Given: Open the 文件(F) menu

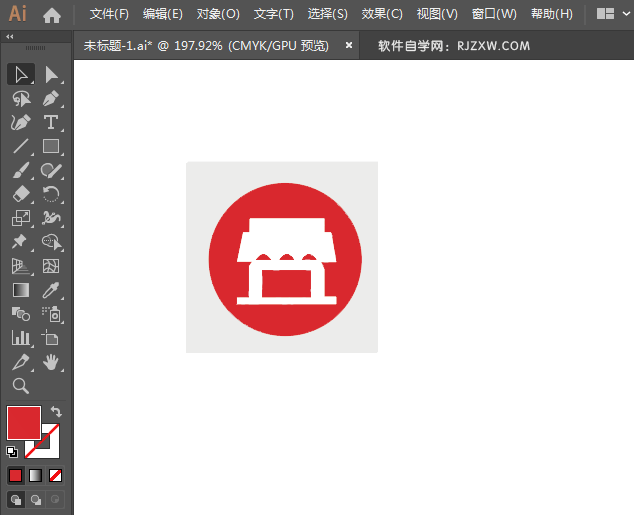Looking at the screenshot, I should pyautogui.click(x=109, y=14).
